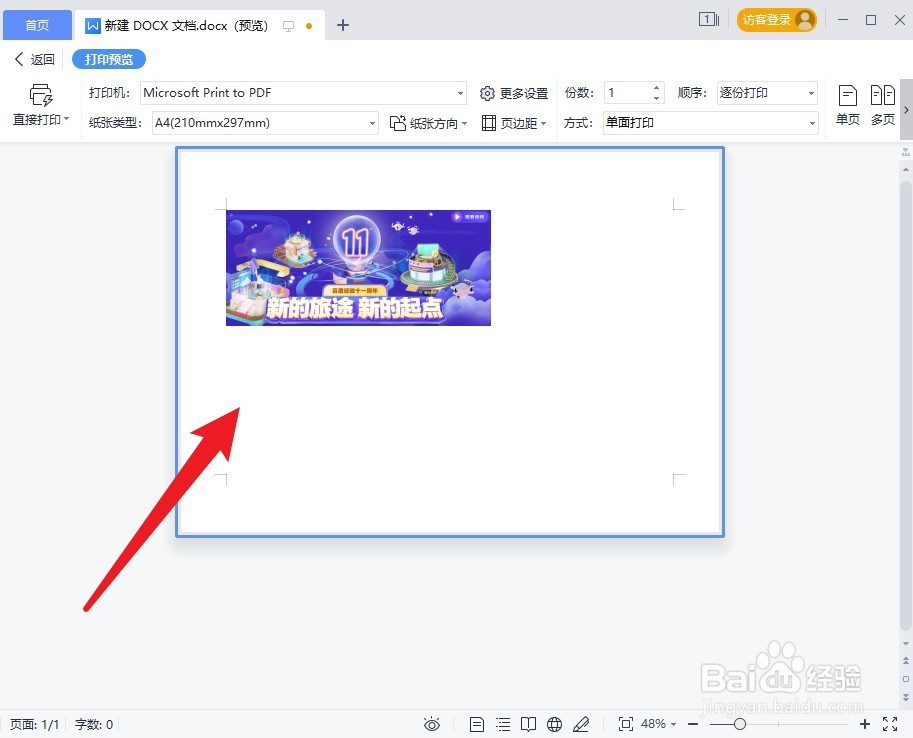Zoom in with the plus button

(865, 724)
